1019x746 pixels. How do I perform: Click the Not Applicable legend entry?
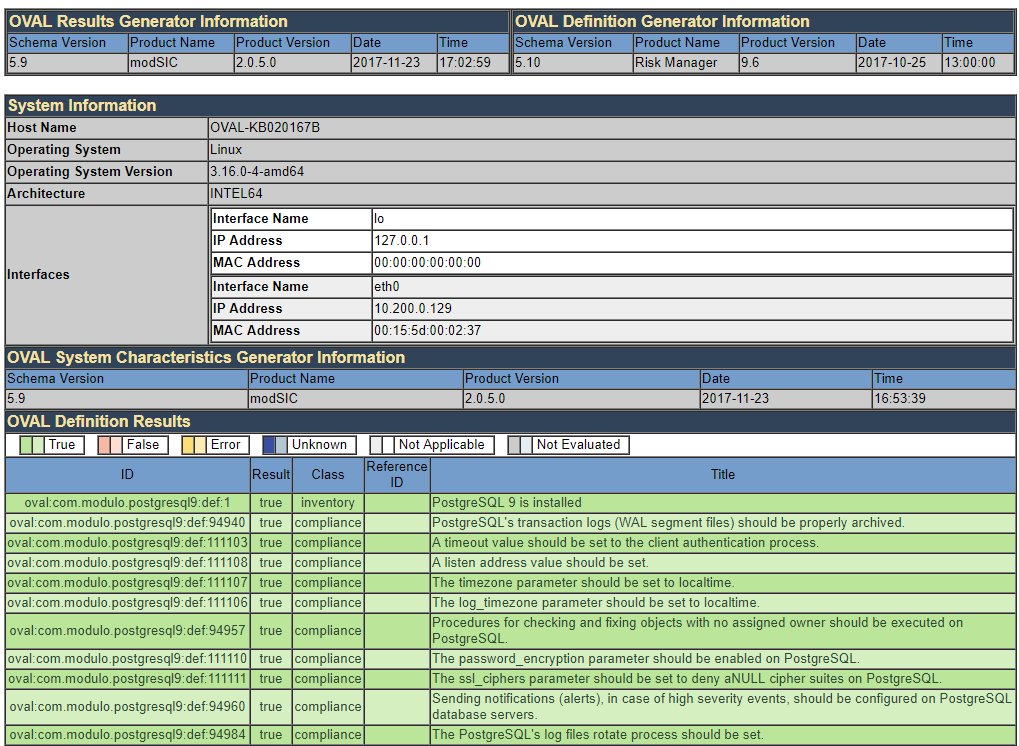(x=432, y=445)
